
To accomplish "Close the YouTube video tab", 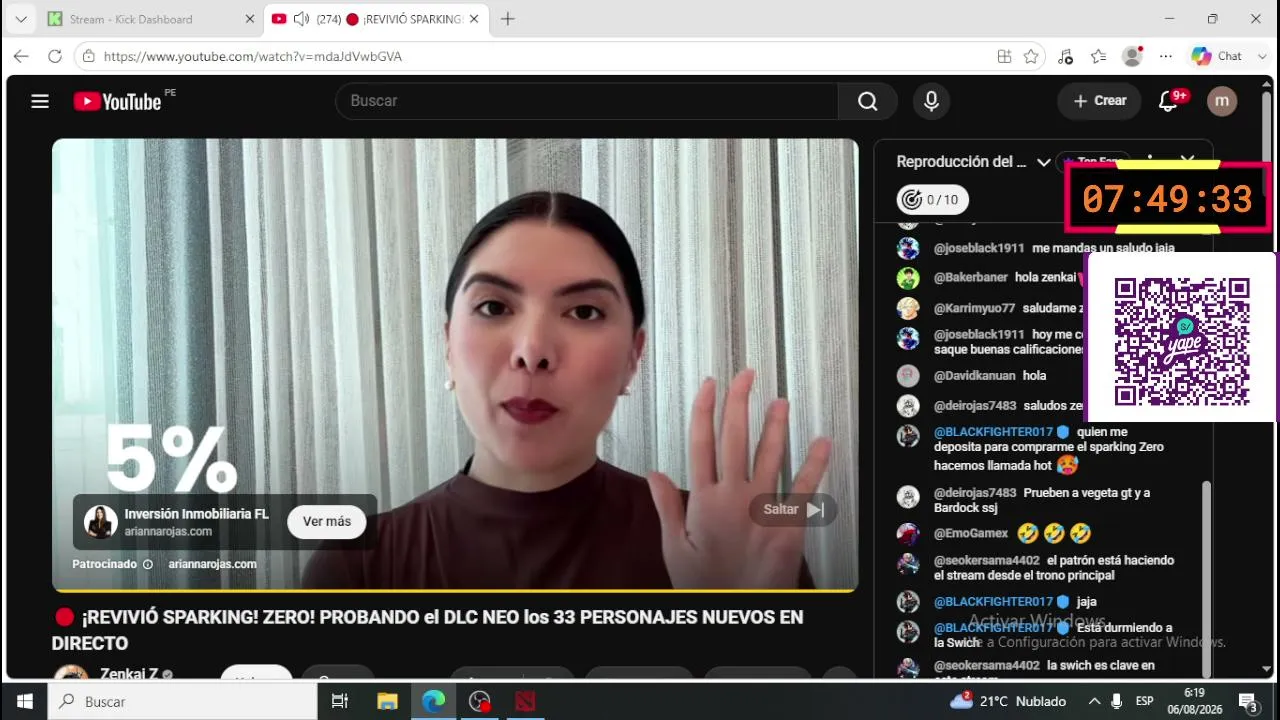I will click(473, 19).
